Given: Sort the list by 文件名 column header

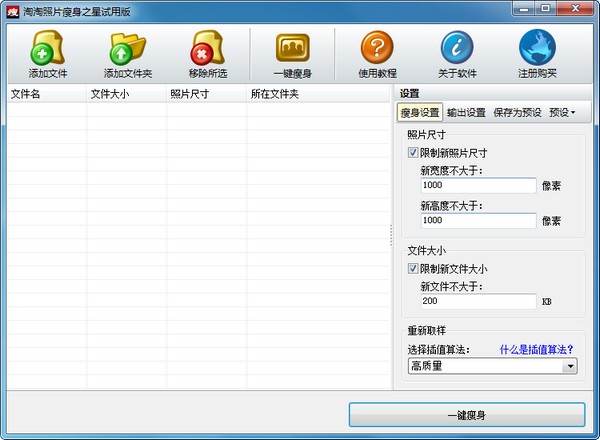Looking at the screenshot, I should coord(45,95).
